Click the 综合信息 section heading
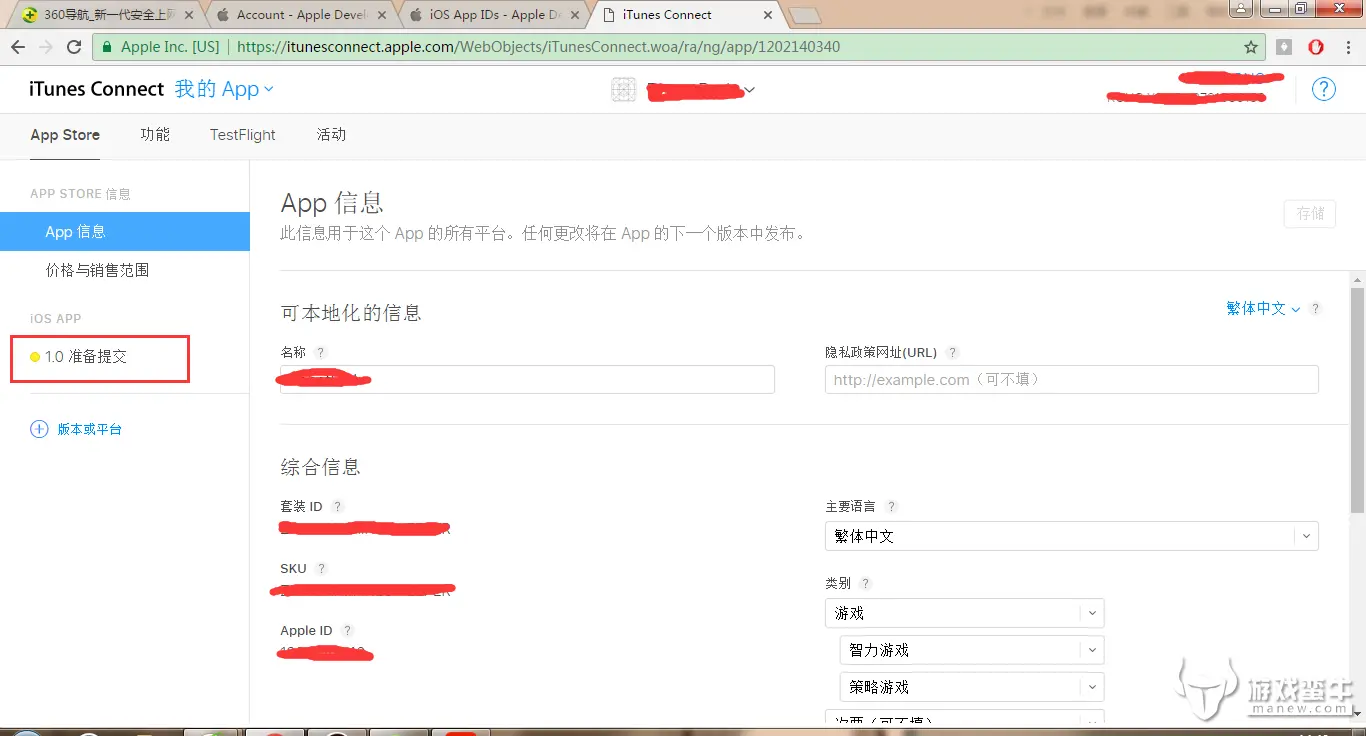 [x=321, y=467]
